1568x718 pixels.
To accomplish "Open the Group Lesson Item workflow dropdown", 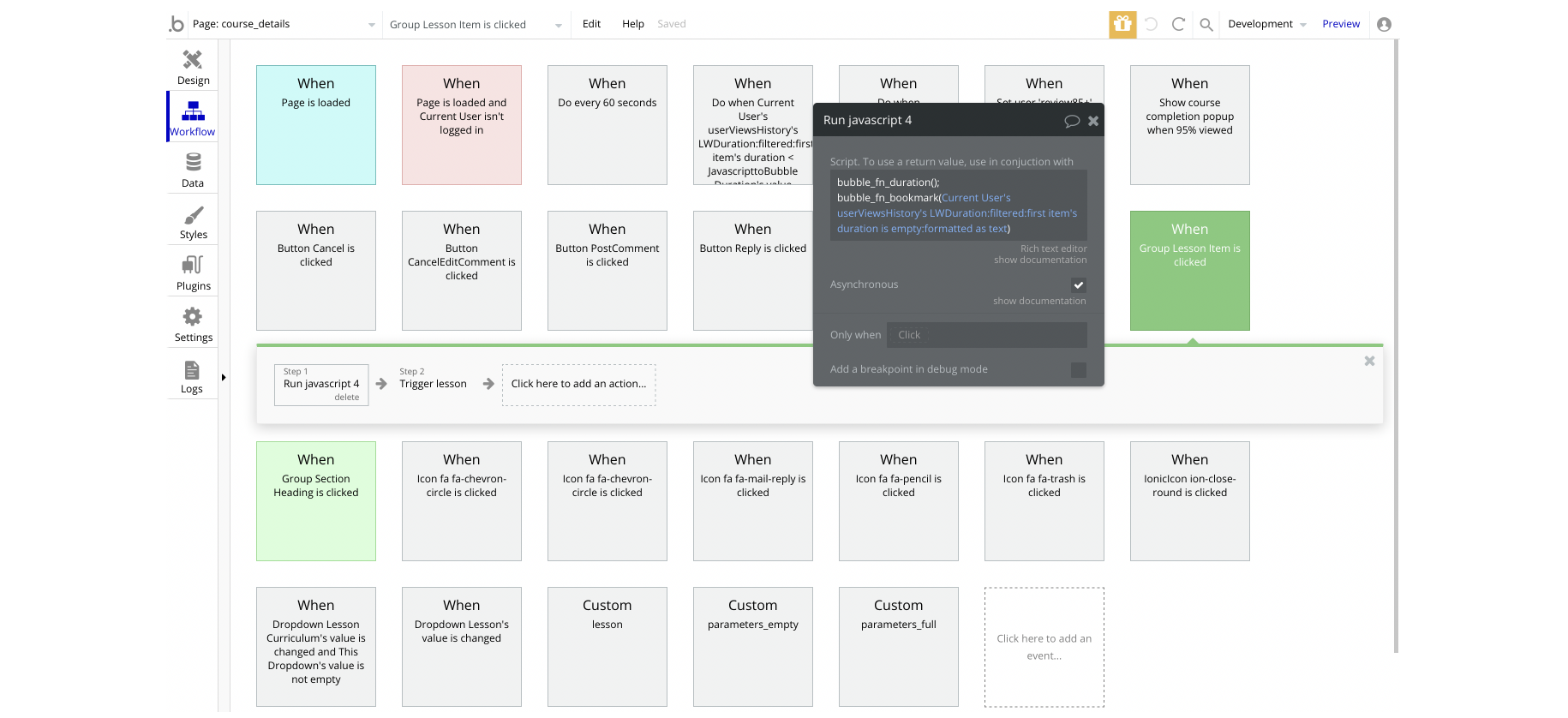I will coord(558,25).
